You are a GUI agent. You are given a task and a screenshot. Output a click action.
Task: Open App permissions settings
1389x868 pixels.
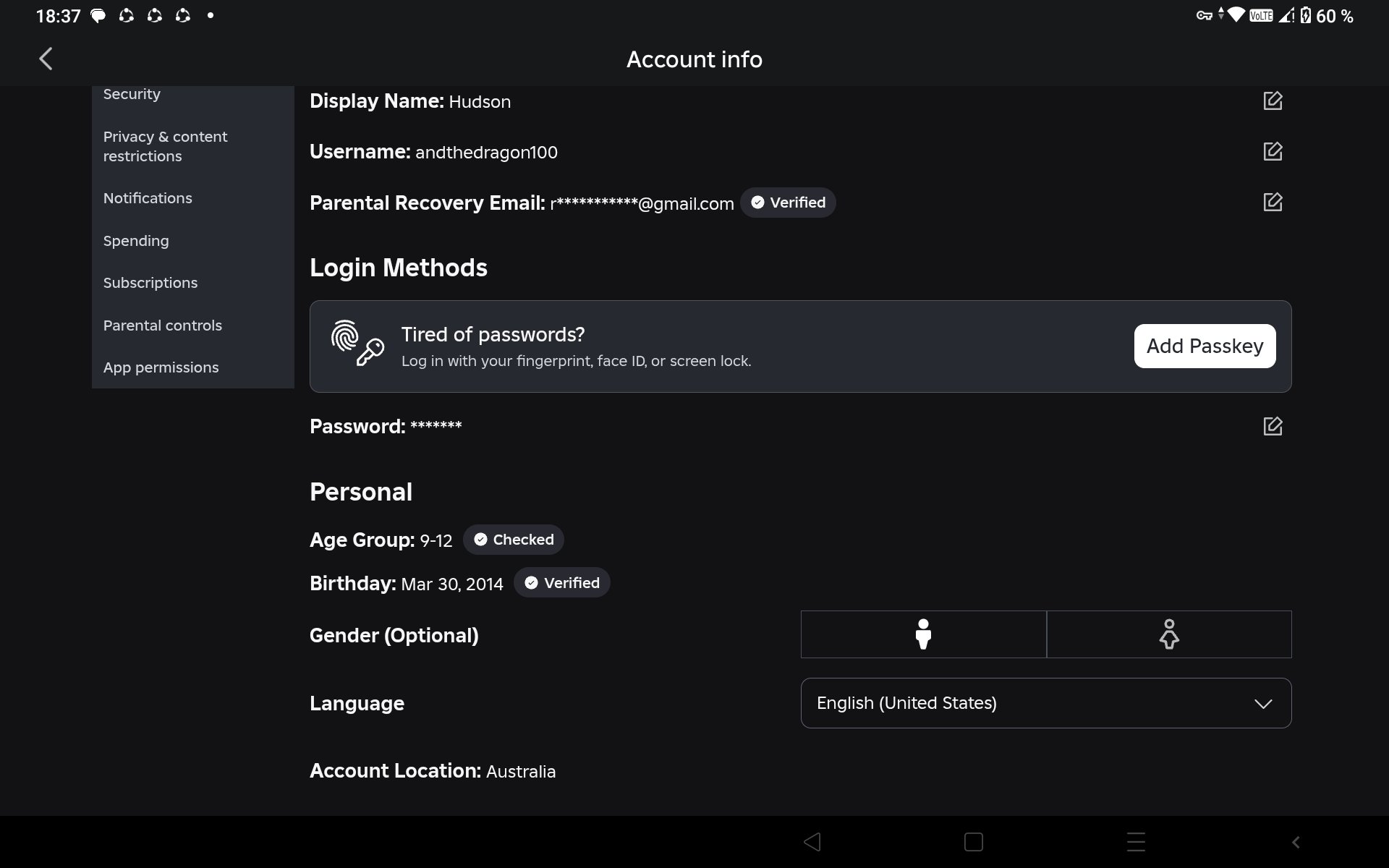tap(161, 367)
